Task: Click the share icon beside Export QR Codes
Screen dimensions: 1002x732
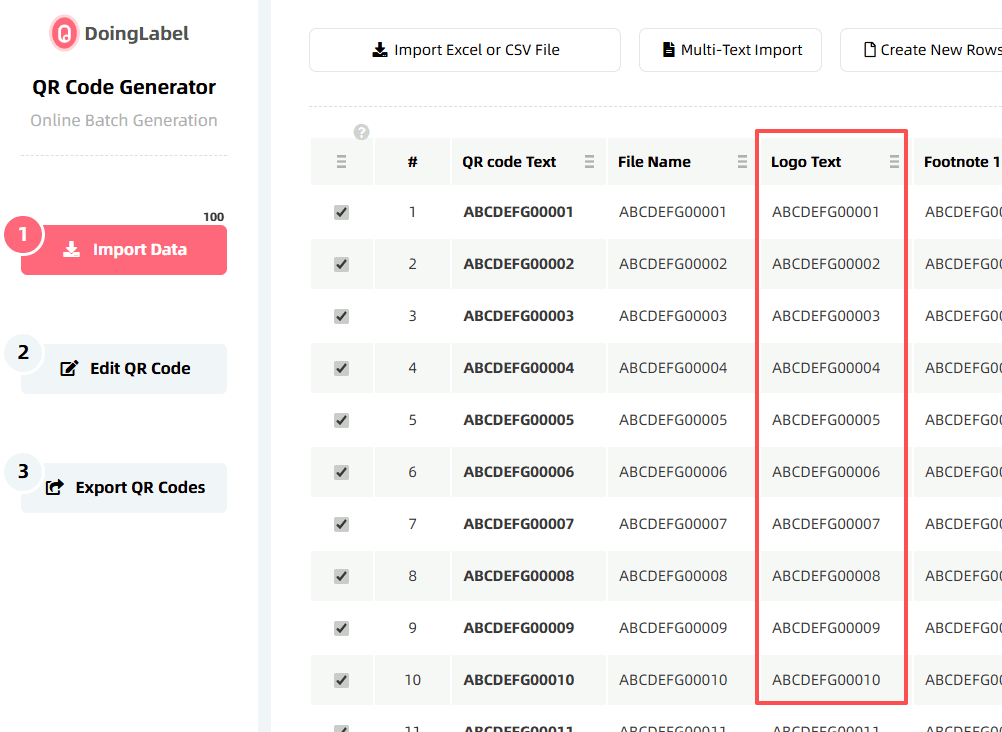Action: (x=55, y=488)
